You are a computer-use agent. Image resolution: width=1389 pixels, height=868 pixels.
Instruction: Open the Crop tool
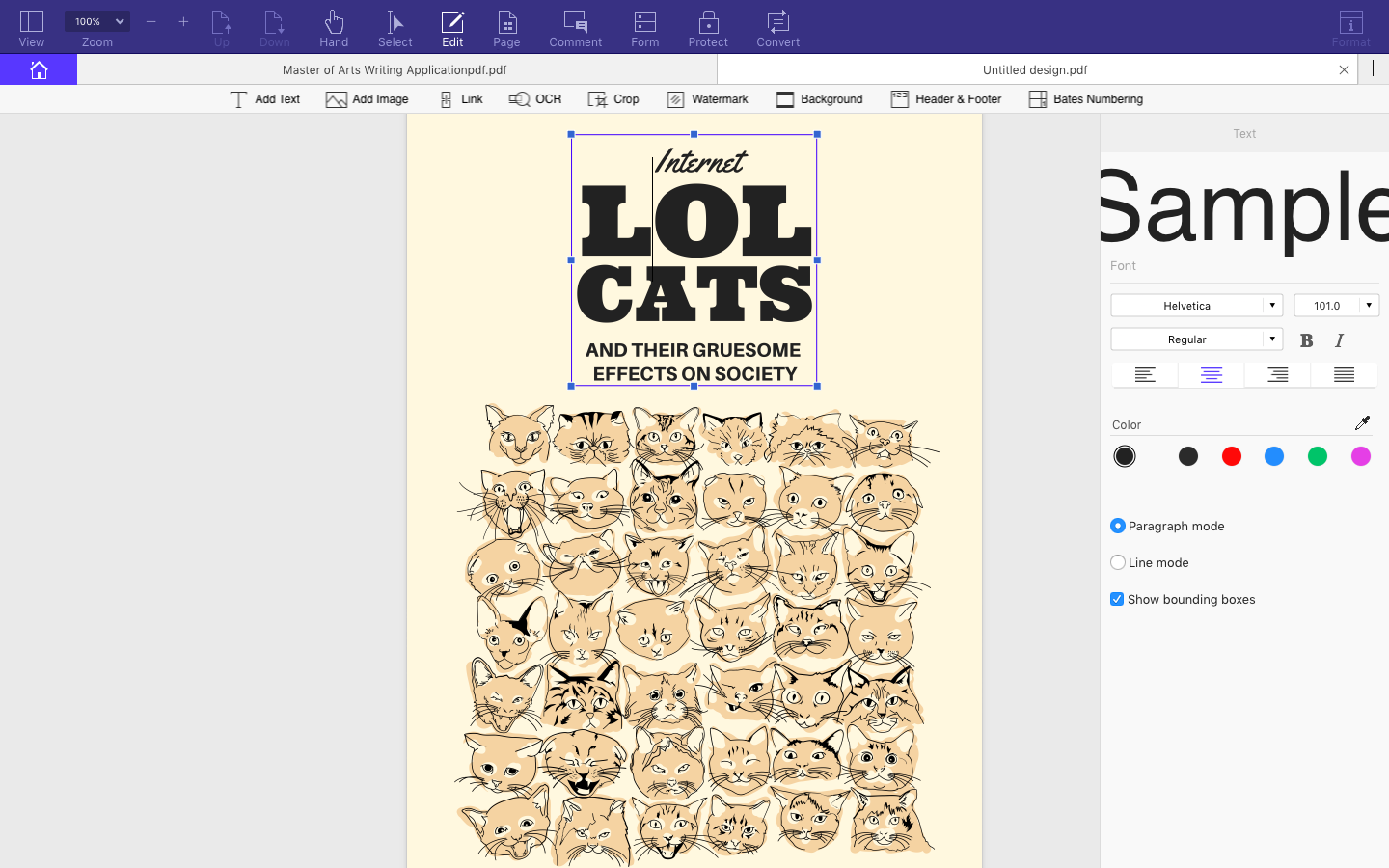coord(613,98)
